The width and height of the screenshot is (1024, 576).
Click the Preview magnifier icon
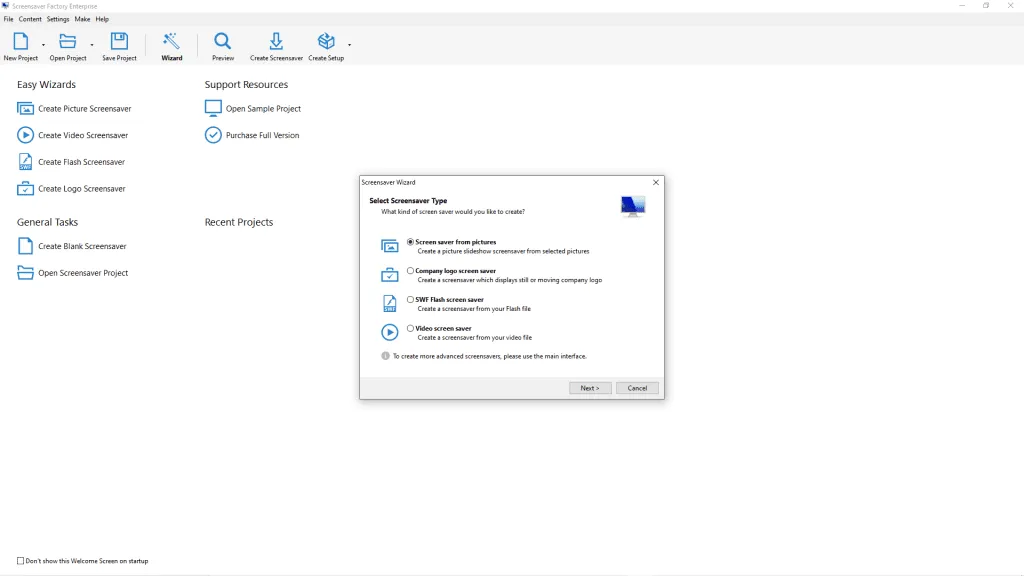[223, 42]
